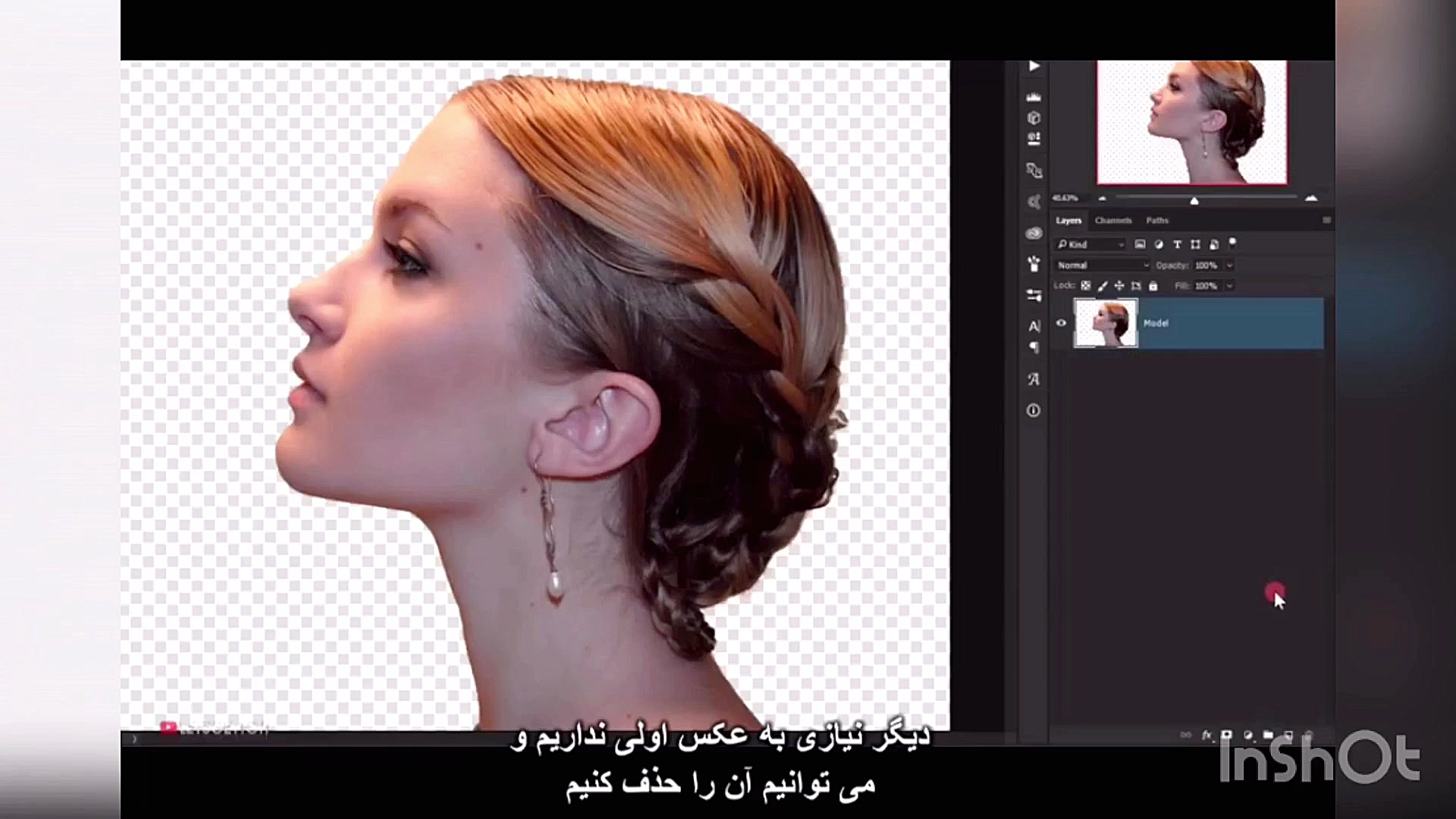Open the Kind filter type dropdown
Image resolution: width=1456 pixels, height=819 pixels.
pyautogui.click(x=1090, y=244)
